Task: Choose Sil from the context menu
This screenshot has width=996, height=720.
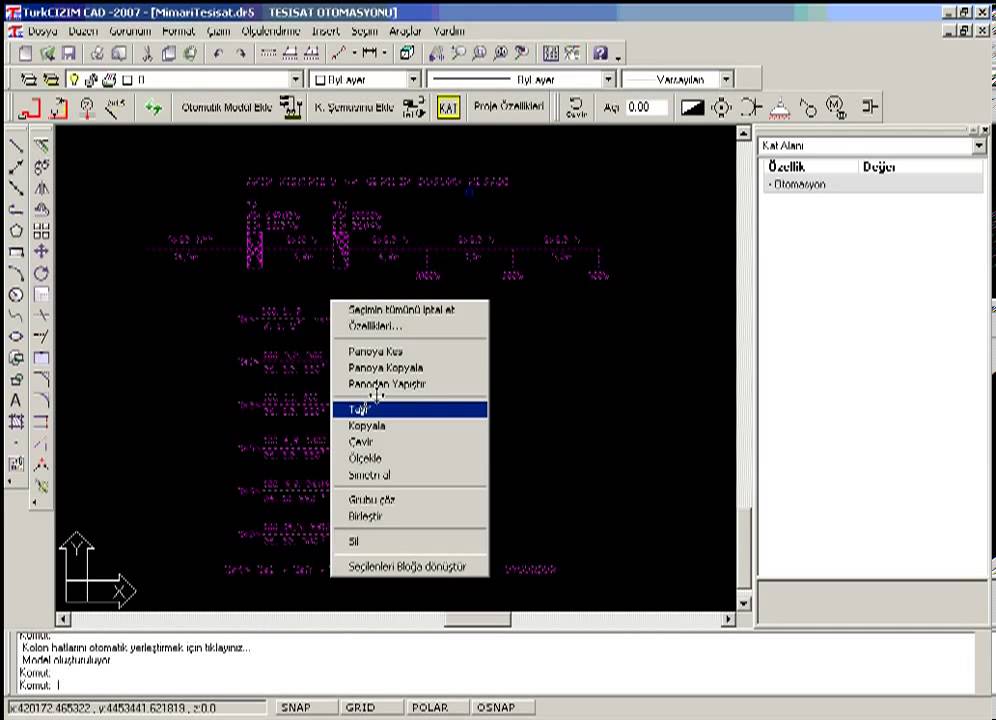Action: point(410,541)
